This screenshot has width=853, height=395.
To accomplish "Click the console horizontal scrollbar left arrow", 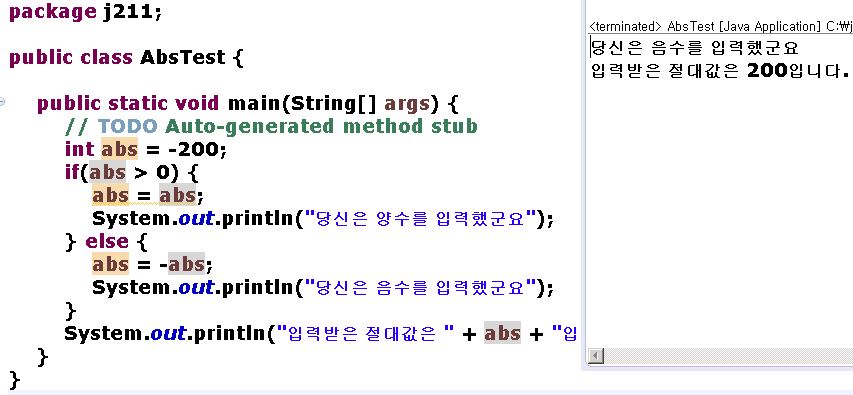I will (596, 356).
